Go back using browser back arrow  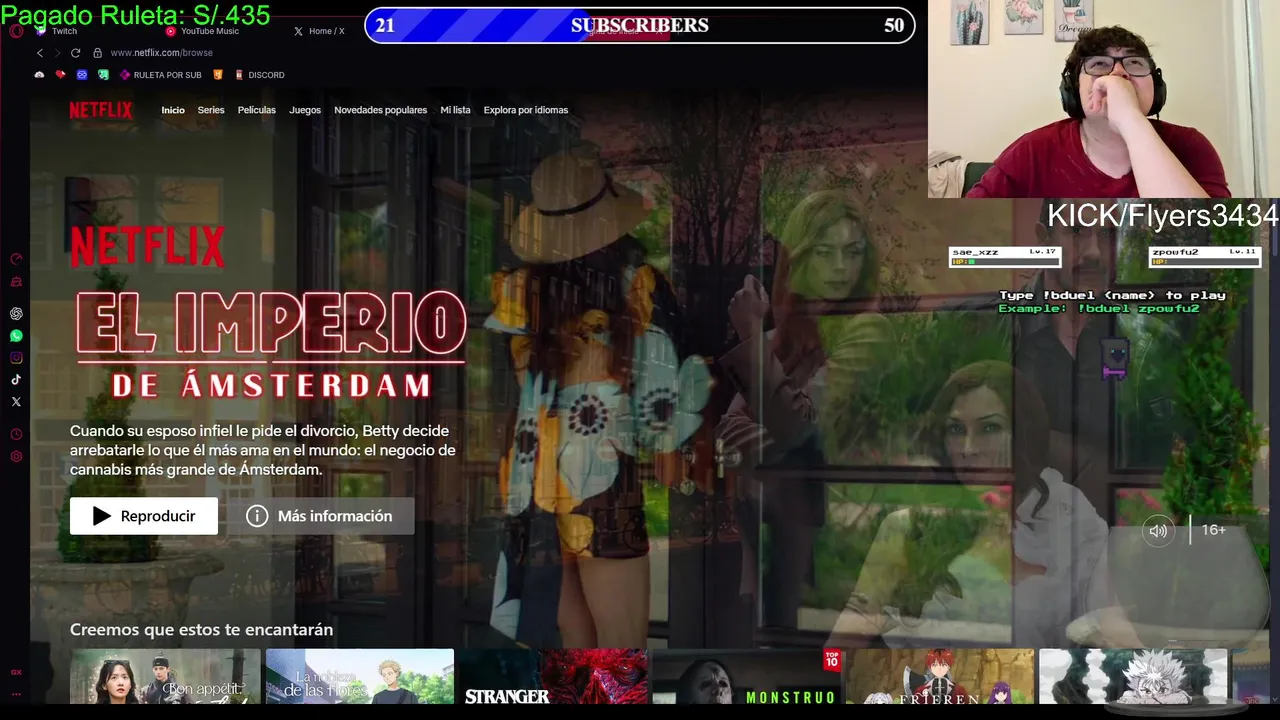tap(40, 53)
